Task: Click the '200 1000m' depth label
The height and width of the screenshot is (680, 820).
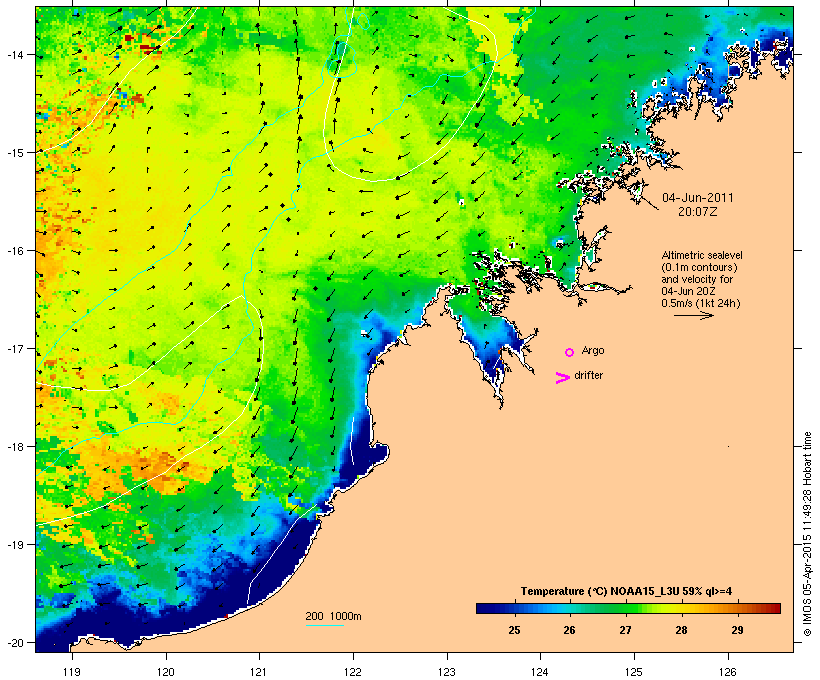Action: pyautogui.click(x=333, y=616)
